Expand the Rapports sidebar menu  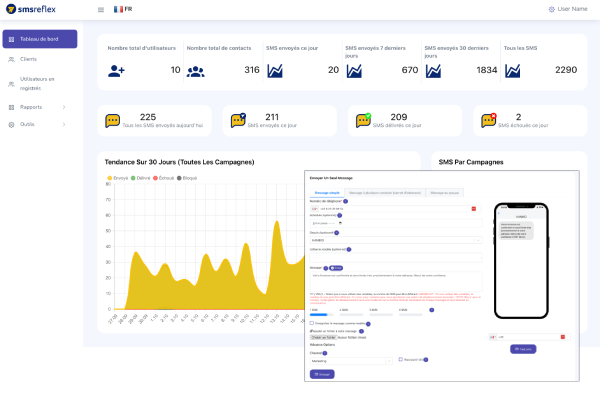pyautogui.click(x=38, y=107)
